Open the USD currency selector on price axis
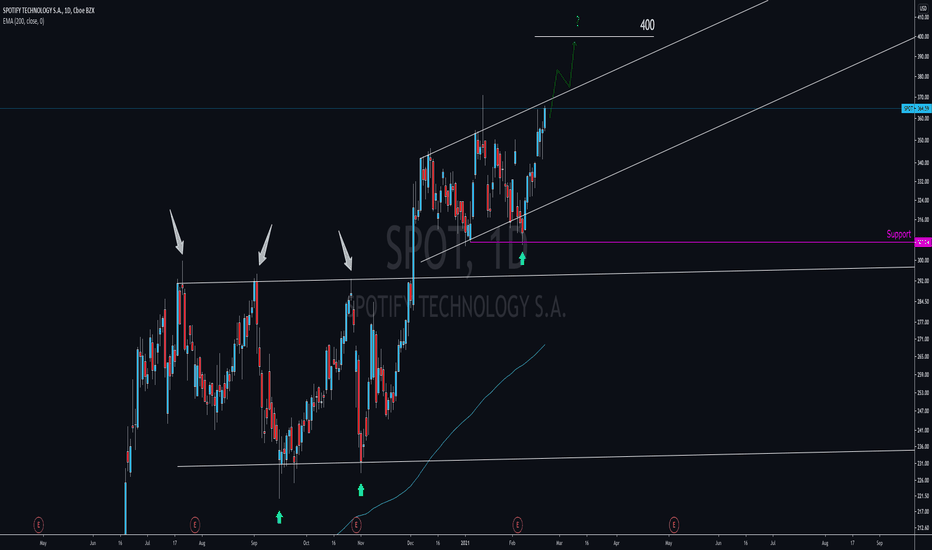932x550 pixels. [x=923, y=8]
